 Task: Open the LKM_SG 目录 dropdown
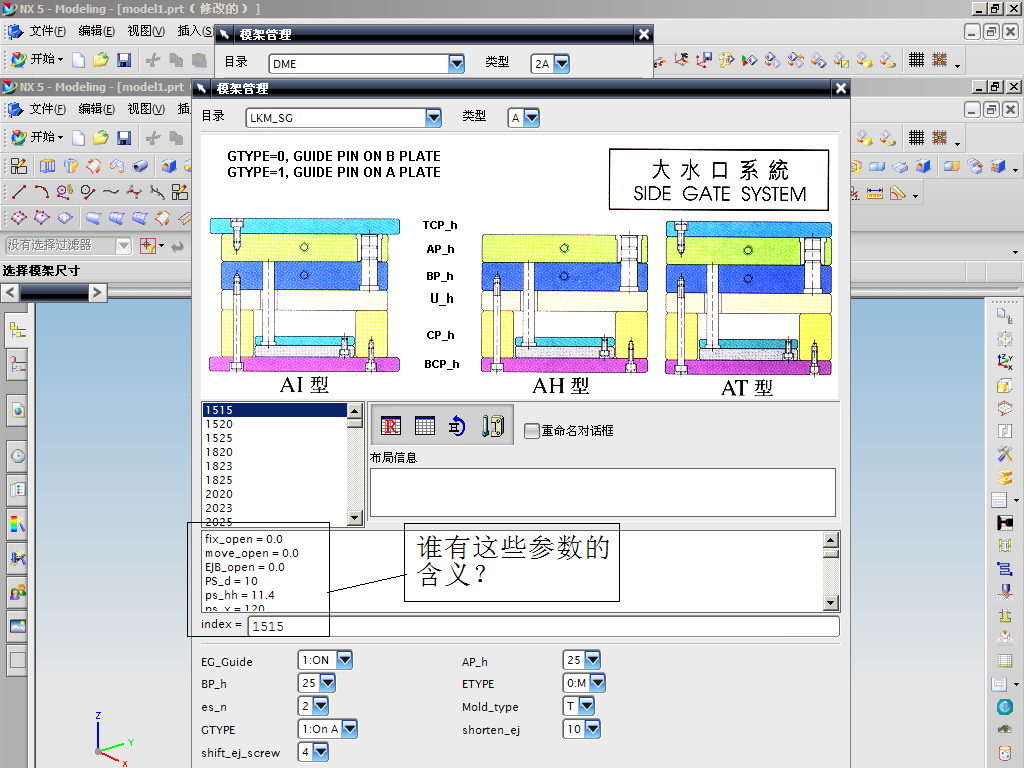pyautogui.click(x=433, y=118)
